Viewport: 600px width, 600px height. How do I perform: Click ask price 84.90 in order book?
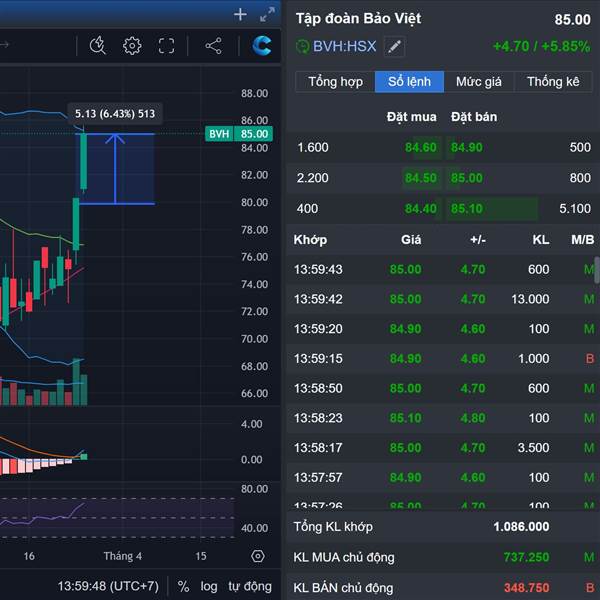click(x=467, y=147)
